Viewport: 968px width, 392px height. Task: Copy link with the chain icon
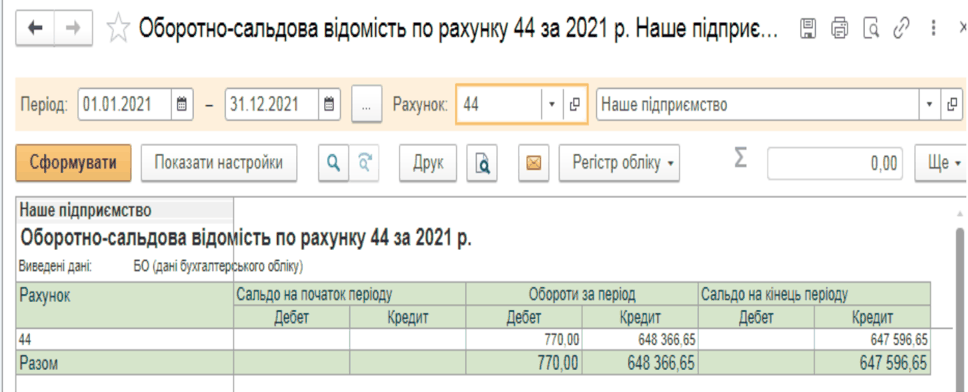903,28
